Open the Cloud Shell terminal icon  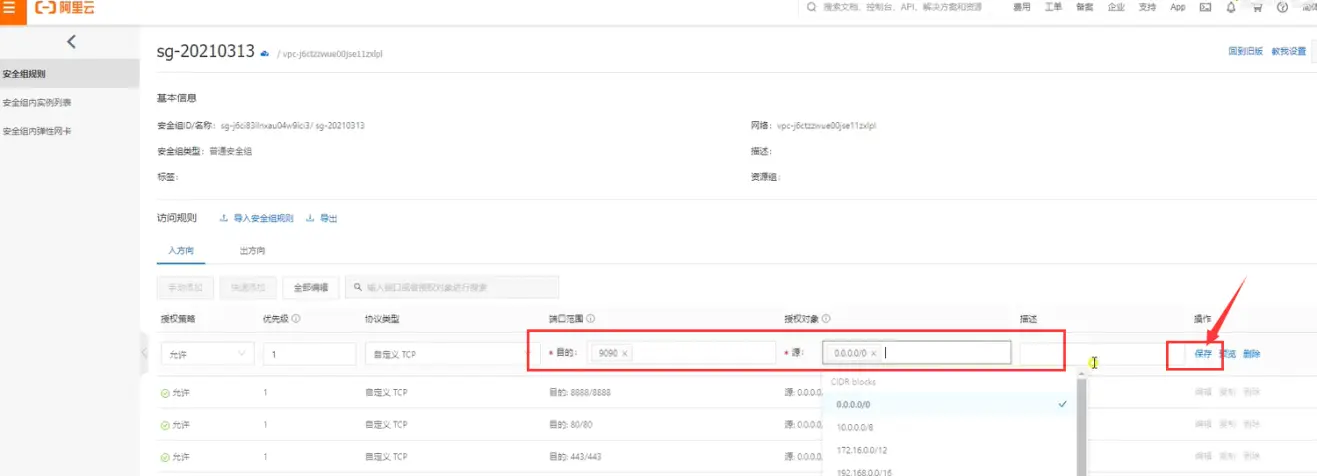[x=1205, y=7]
